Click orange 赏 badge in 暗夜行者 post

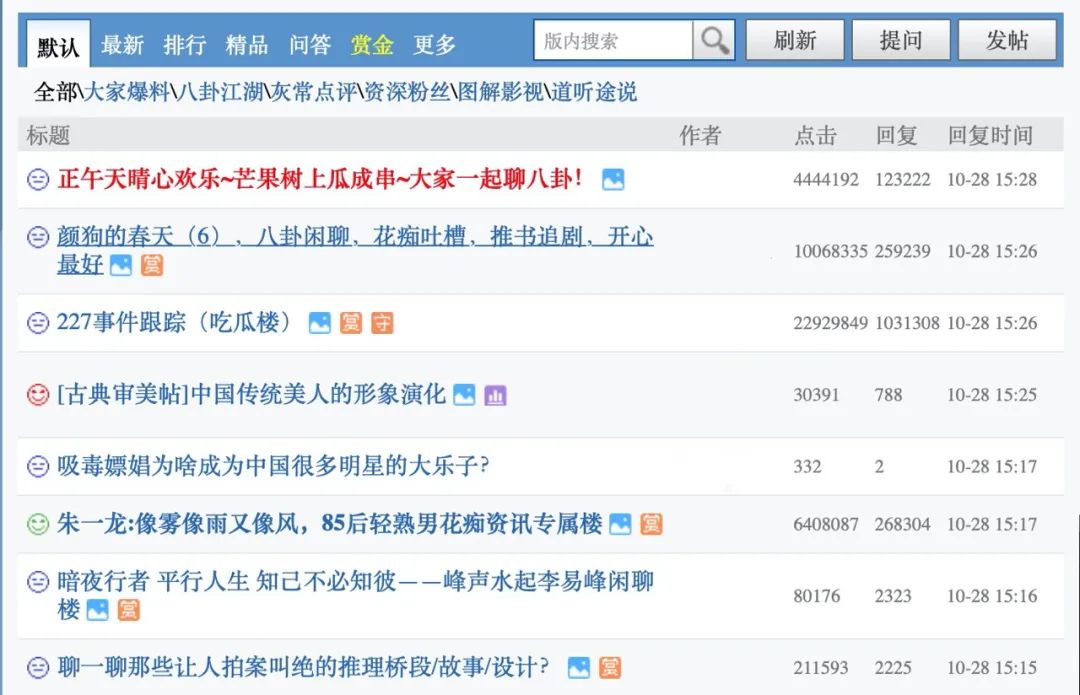pos(129,610)
